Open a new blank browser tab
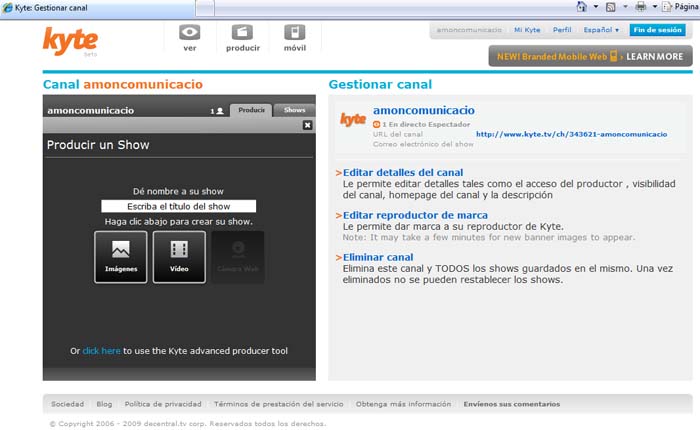Viewport: 700px width, 430px height. click(x=205, y=8)
